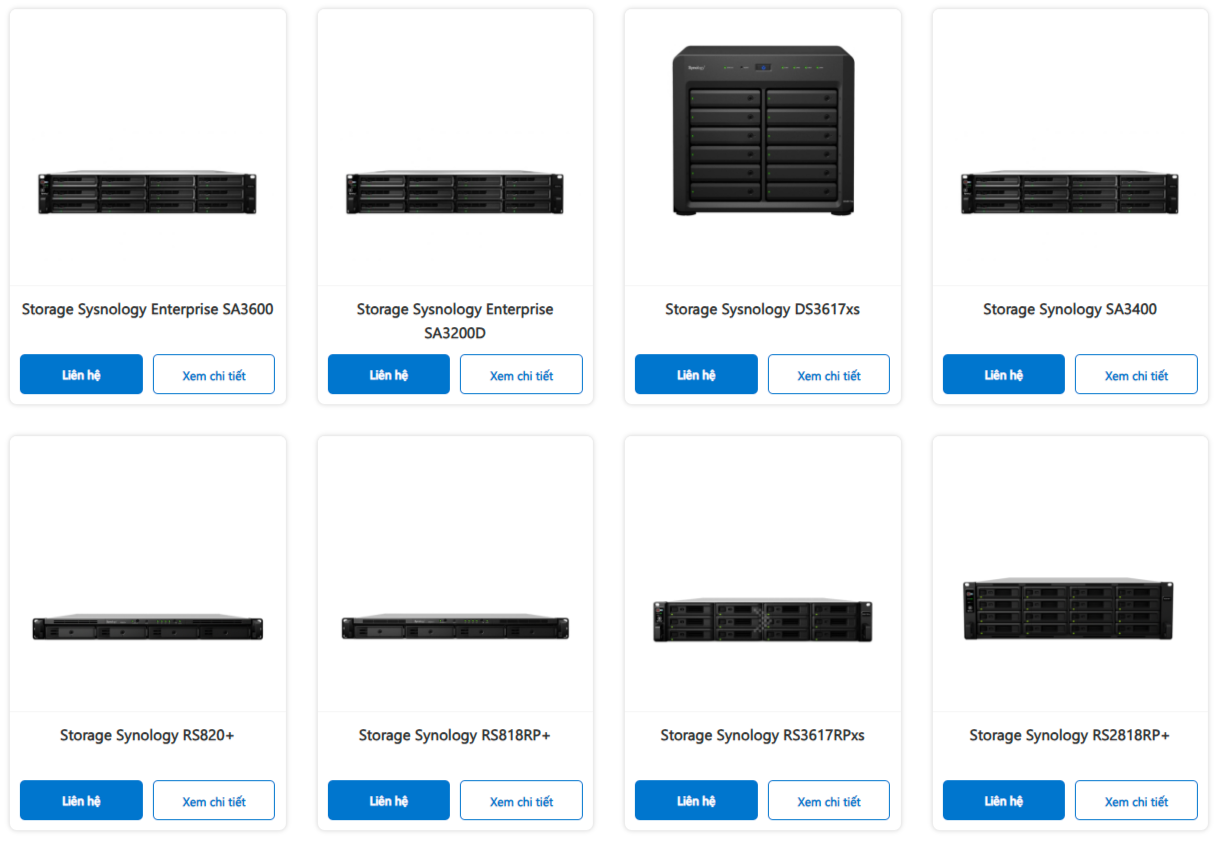Click the RS2818RP+ server image

coord(1068,609)
